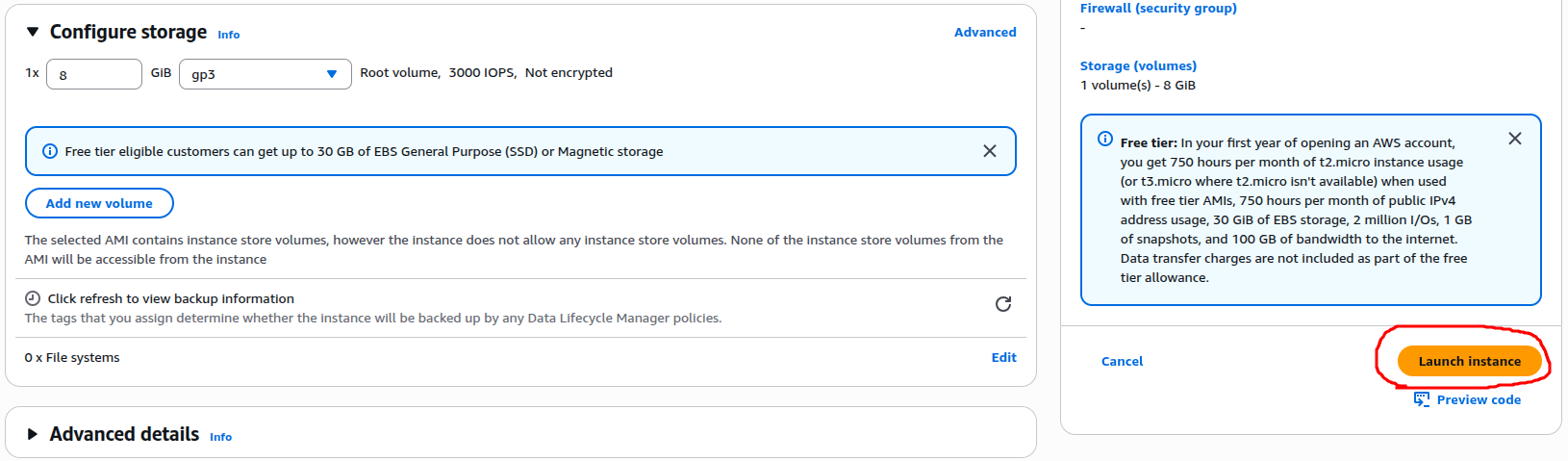This screenshot has width=1568, height=461.
Task: Close the Free tier summary notice
Action: tap(1514, 139)
